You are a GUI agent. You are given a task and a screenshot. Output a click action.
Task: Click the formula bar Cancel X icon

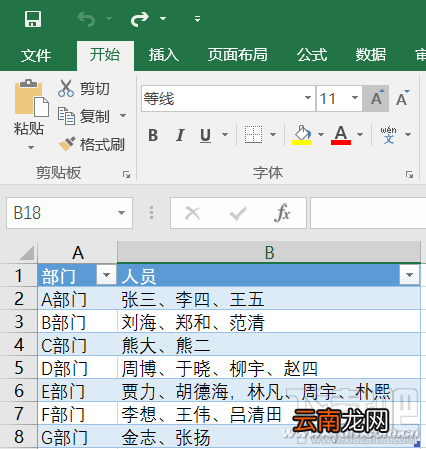(x=193, y=213)
